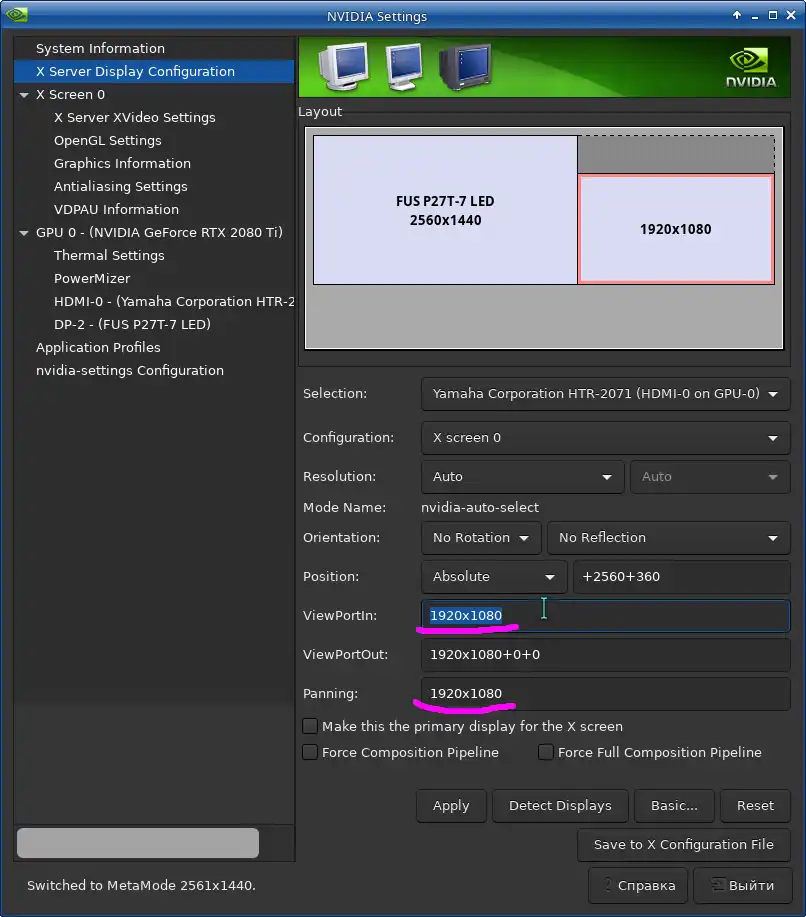Select the 1920x1080 display in layout
The height and width of the screenshot is (917, 806).
point(676,229)
